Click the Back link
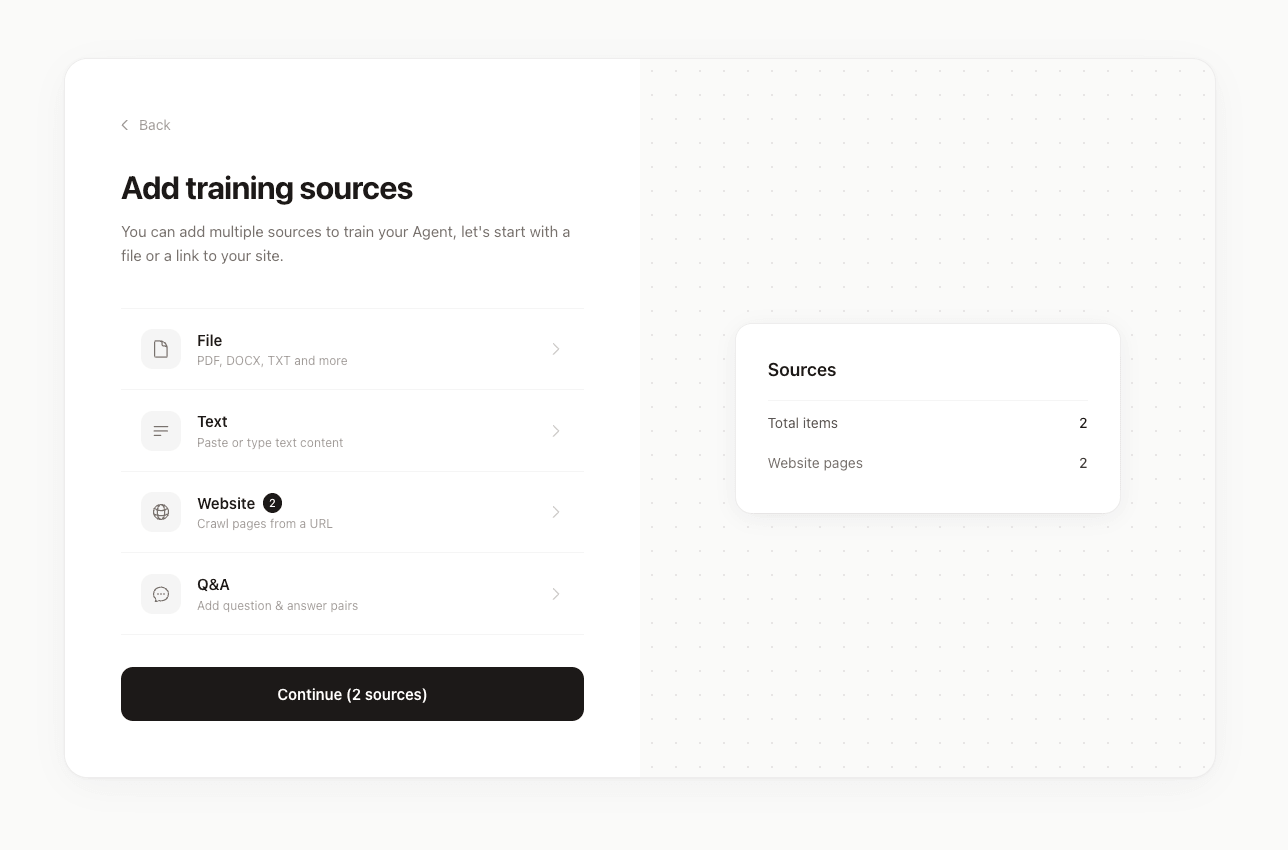The image size is (1288, 850). [x=154, y=124]
